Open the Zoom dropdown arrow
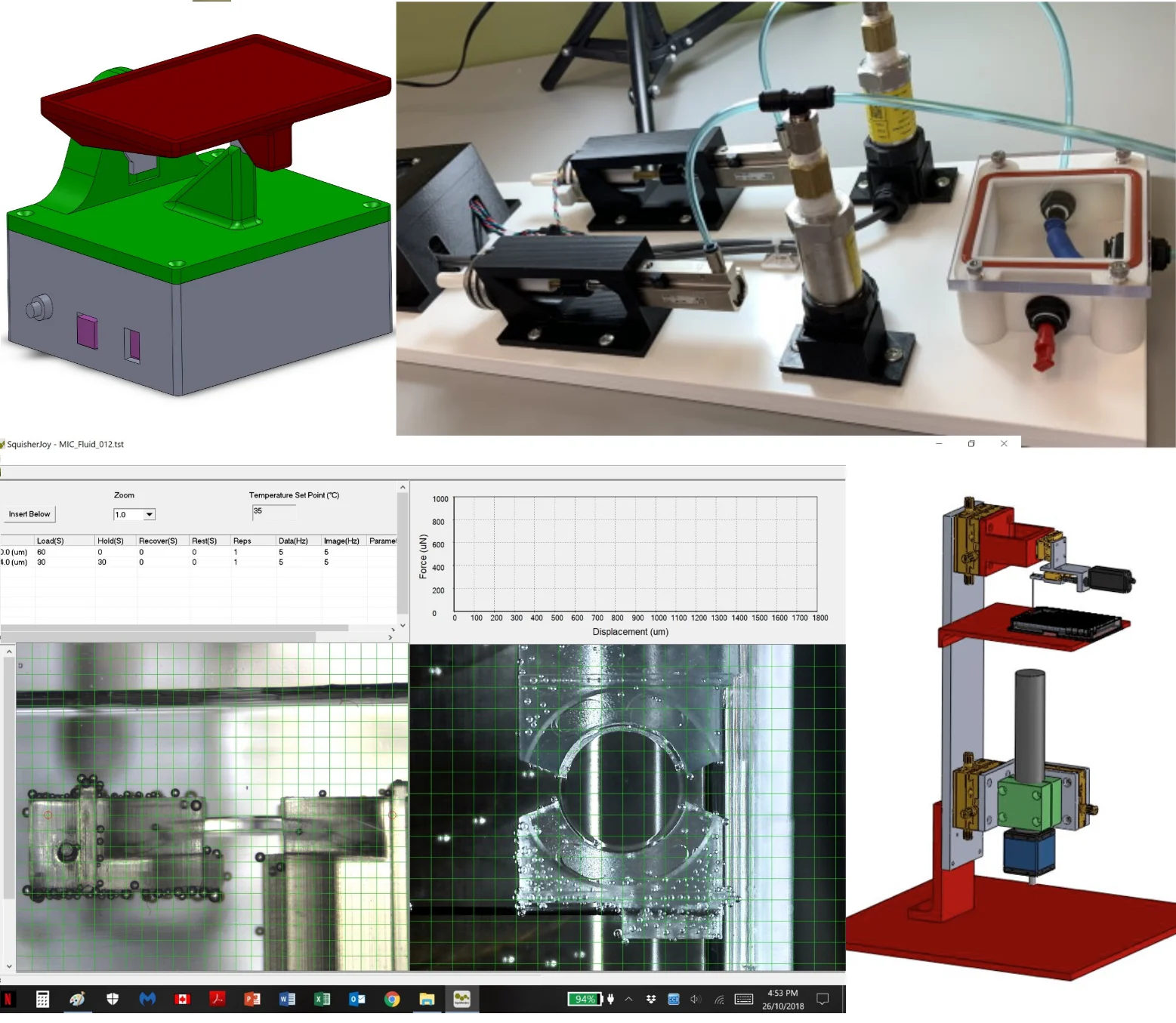Viewport: 1176px width, 1023px height. [150, 515]
